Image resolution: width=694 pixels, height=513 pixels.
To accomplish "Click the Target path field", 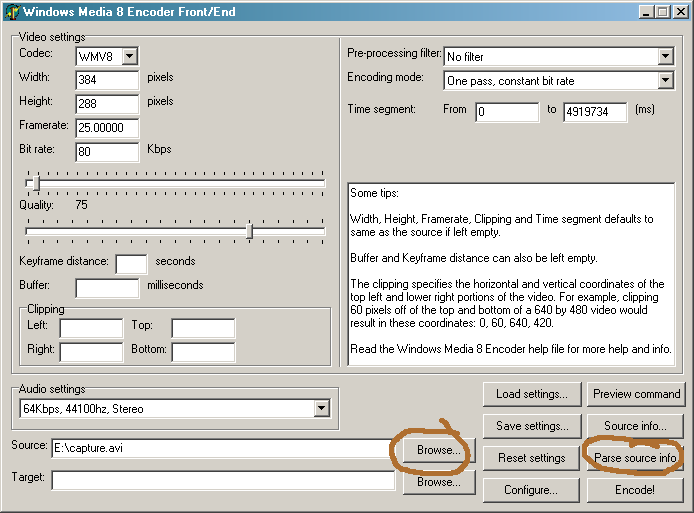I will [223, 480].
